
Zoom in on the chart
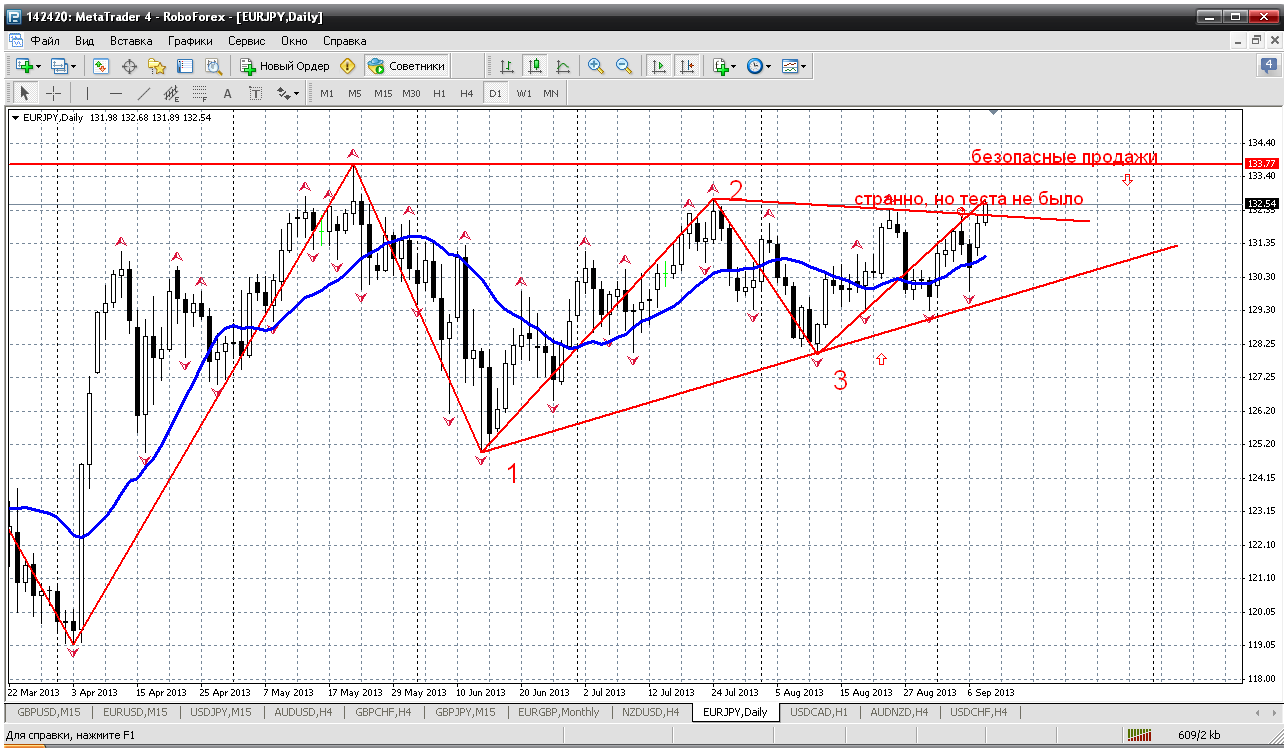pos(596,66)
